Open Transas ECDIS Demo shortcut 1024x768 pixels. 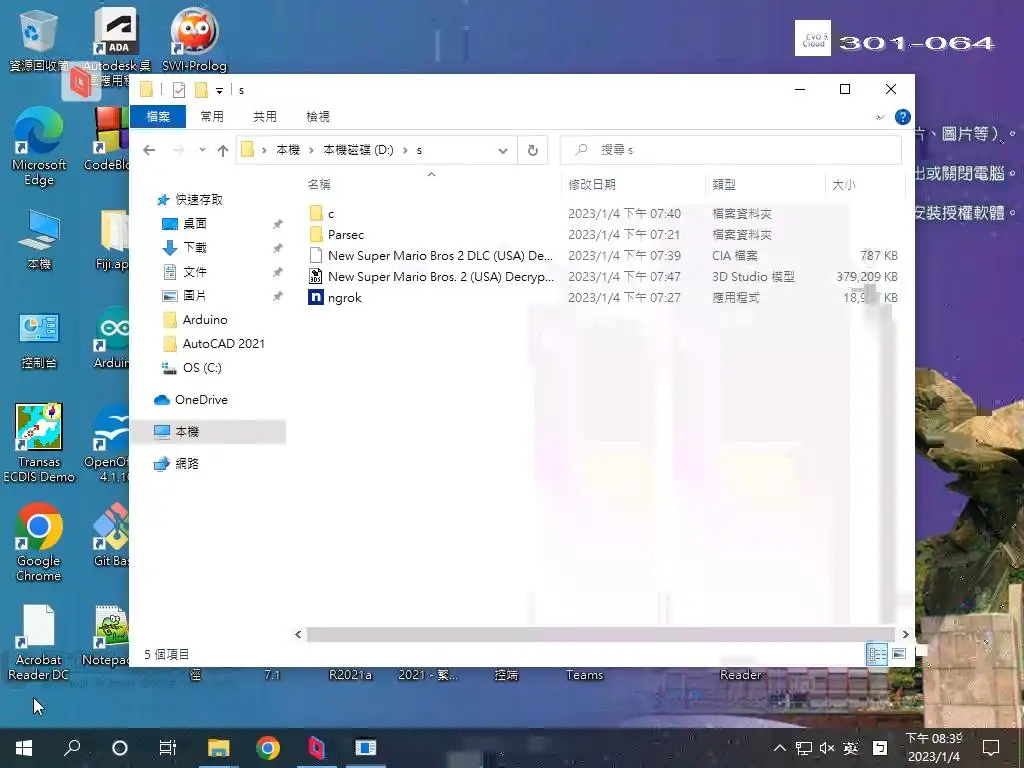coord(39,443)
